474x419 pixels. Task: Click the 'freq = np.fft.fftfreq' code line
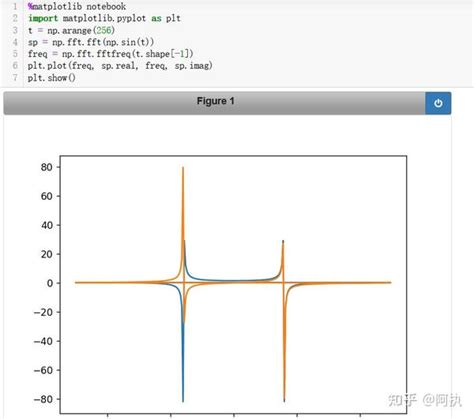[111, 54]
